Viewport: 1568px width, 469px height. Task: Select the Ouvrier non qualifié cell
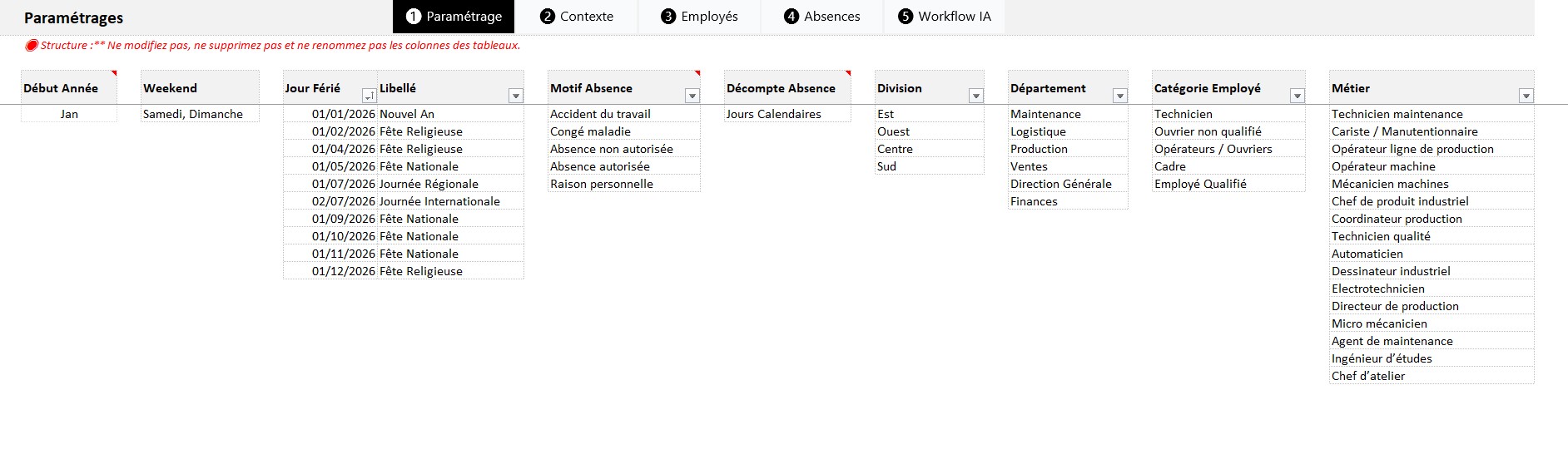pyautogui.click(x=1228, y=131)
